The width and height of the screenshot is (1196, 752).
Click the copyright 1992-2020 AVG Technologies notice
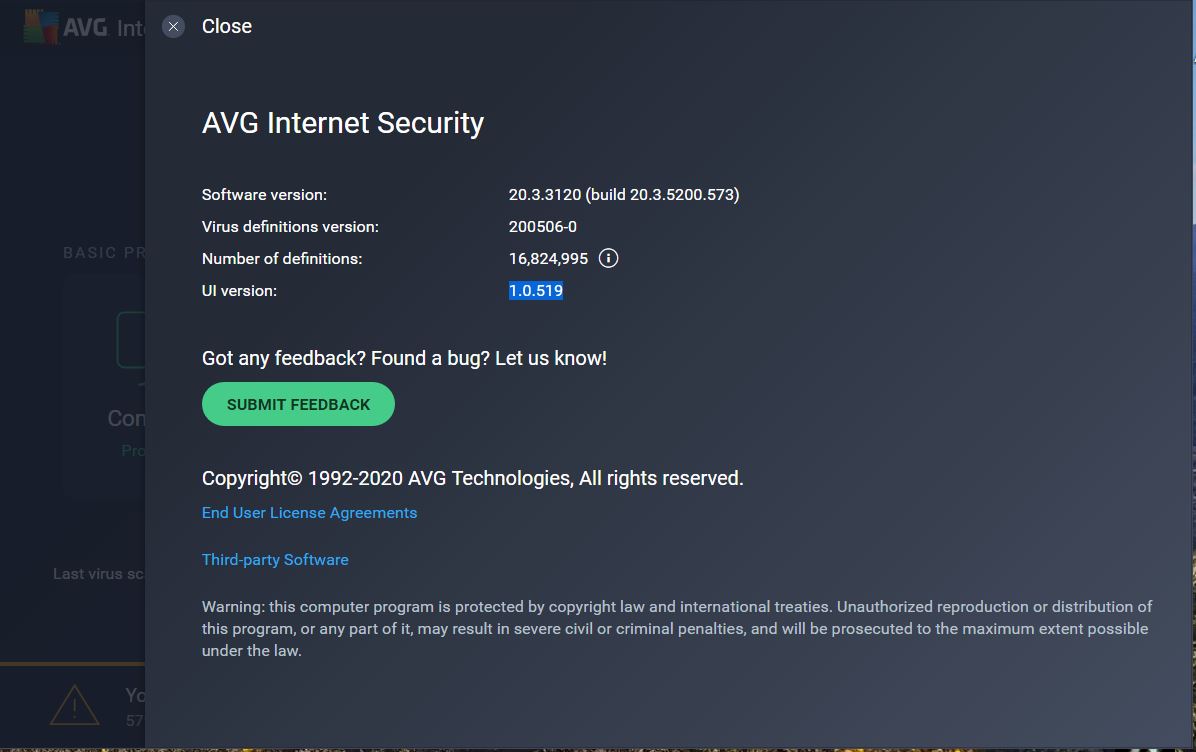472,477
